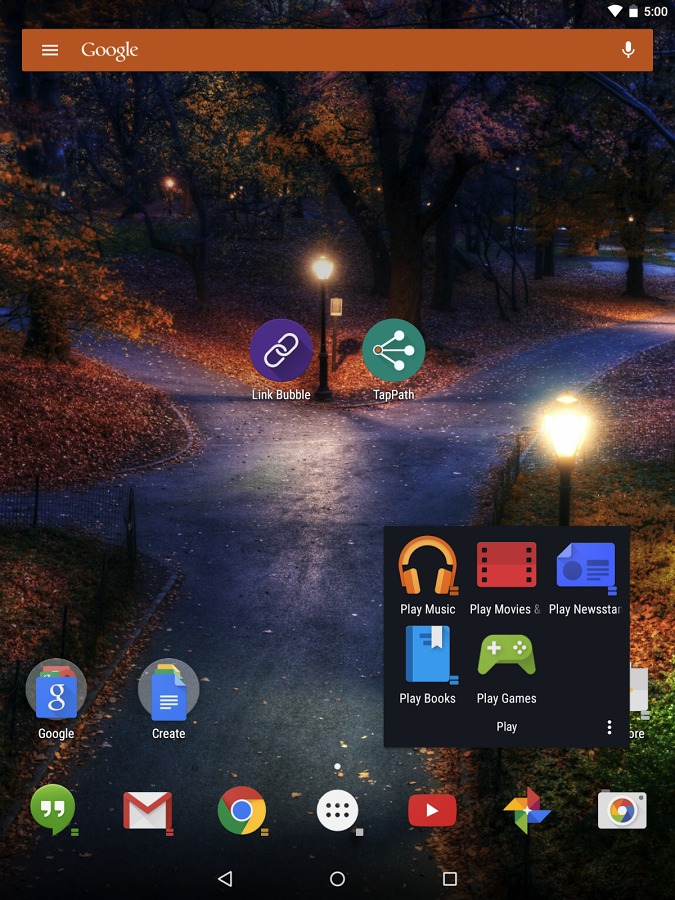Tap the home screen page indicator dot
The image size is (675, 900).
click(338, 766)
